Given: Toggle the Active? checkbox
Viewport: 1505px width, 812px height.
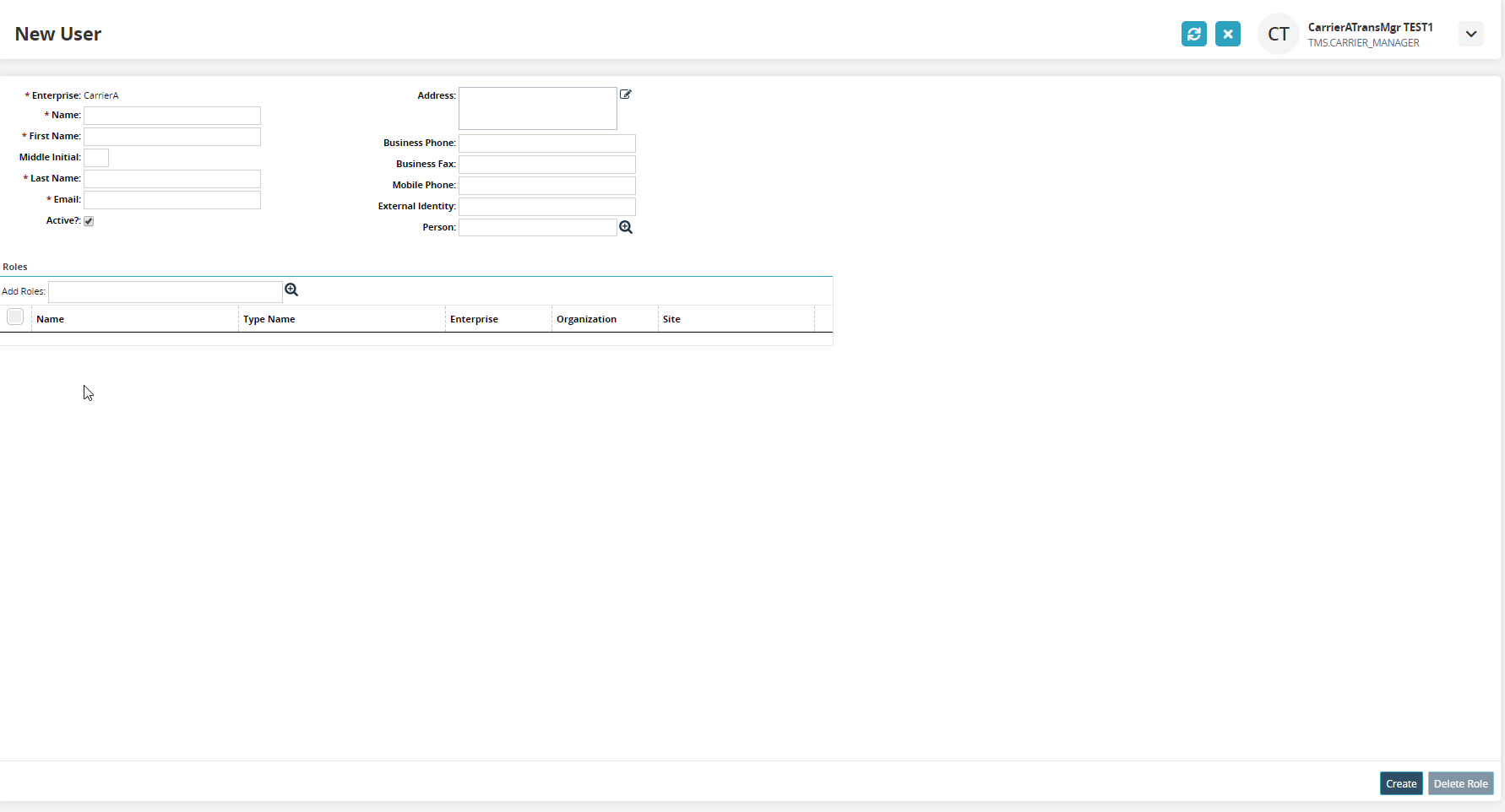Looking at the screenshot, I should point(89,221).
